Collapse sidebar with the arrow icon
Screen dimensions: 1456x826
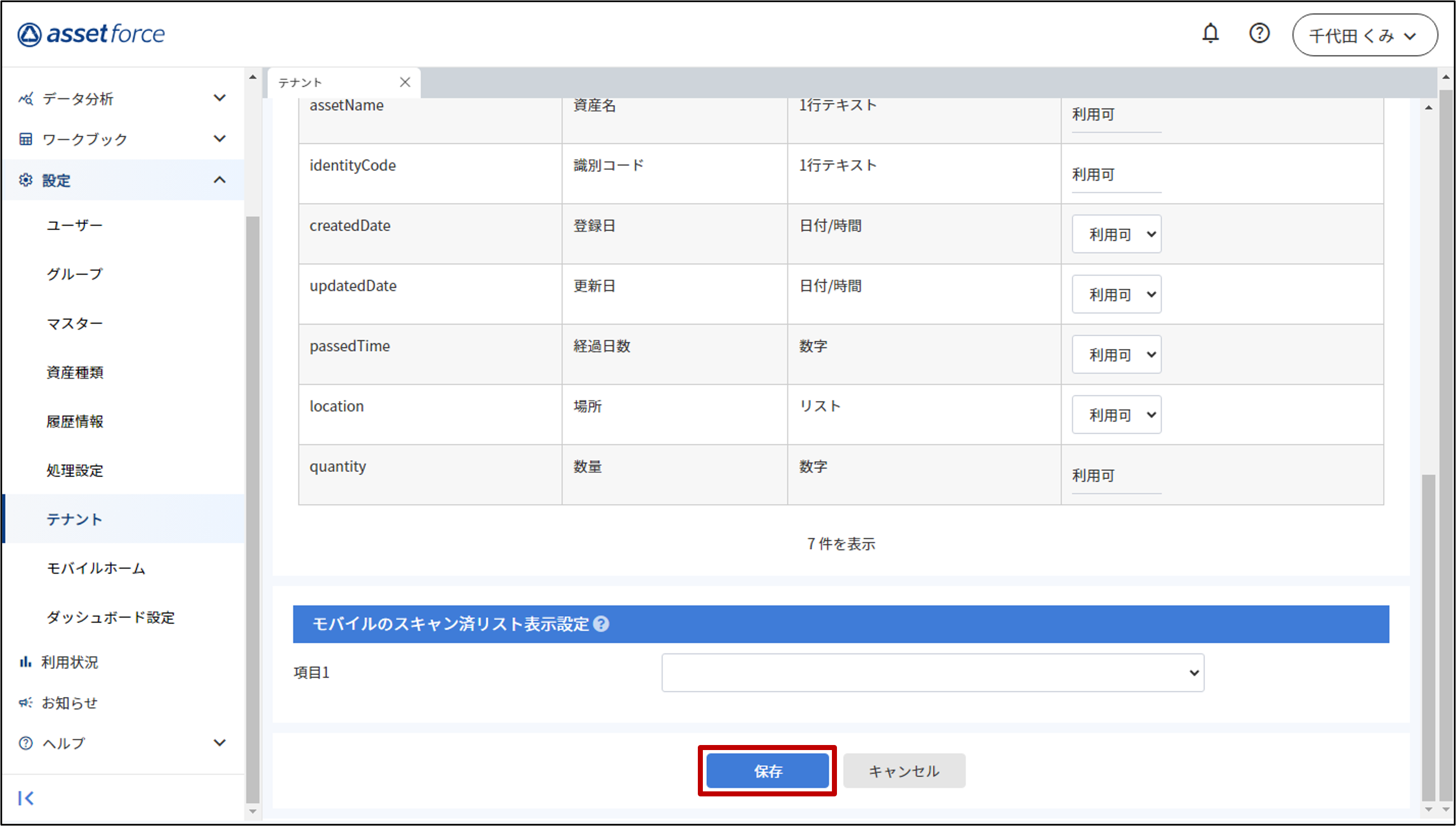[x=26, y=798]
